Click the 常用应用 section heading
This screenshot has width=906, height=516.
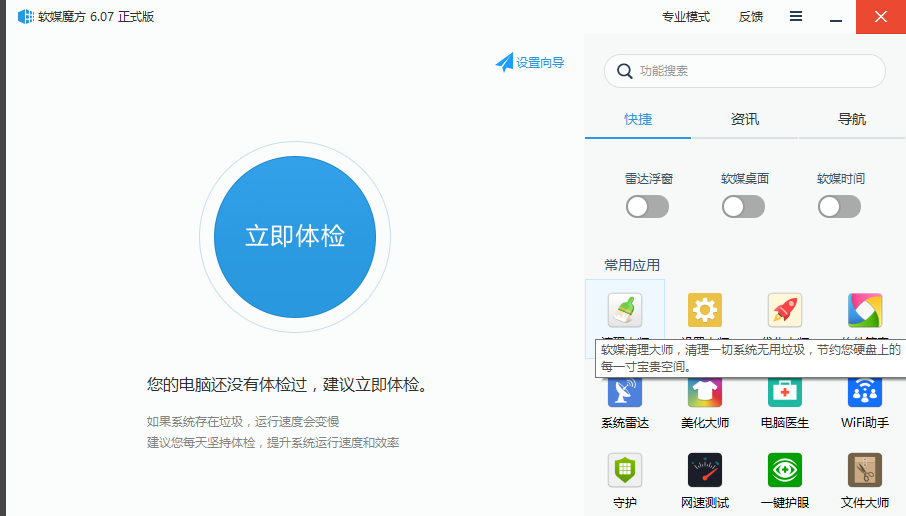[632, 265]
